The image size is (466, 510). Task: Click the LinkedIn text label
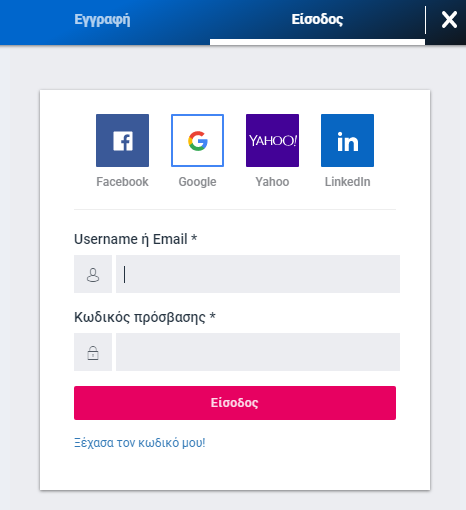point(347,182)
